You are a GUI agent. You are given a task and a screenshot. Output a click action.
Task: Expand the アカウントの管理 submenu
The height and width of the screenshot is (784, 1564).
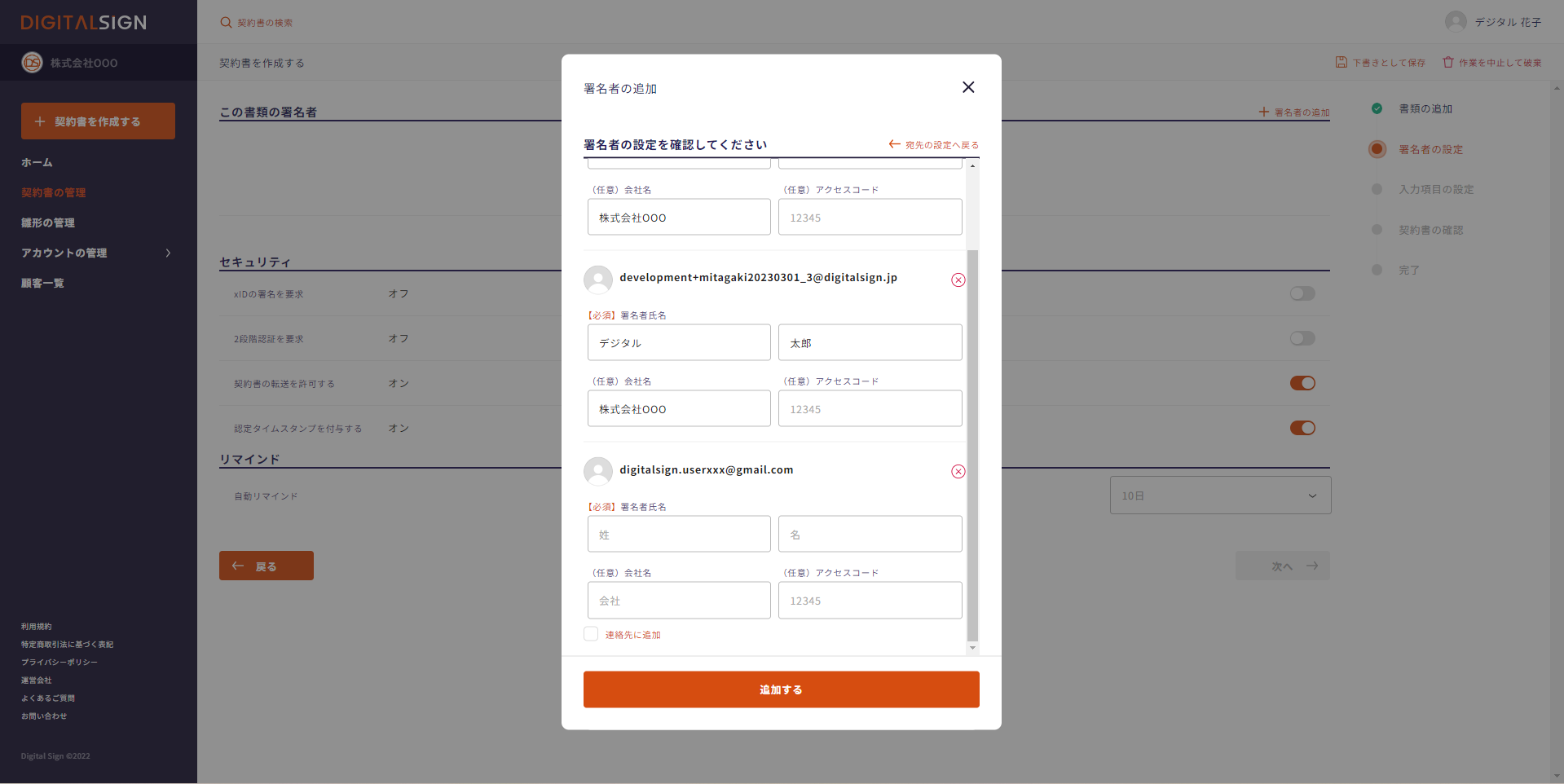pos(168,253)
